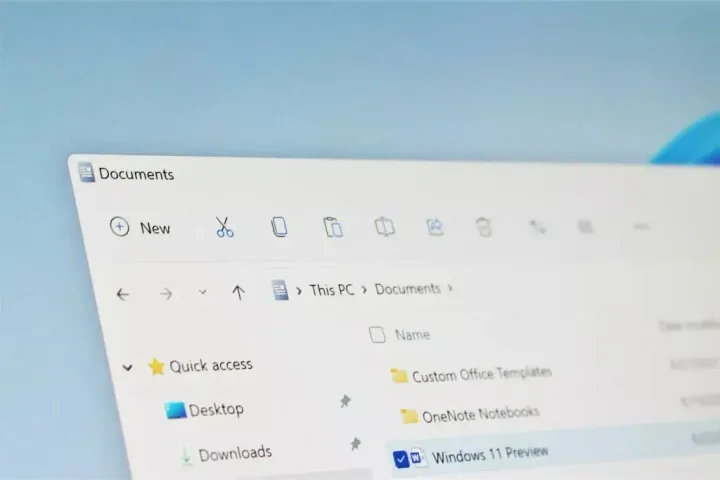This screenshot has height=480, width=720.
Task: Uncheck the Windows 11 Preview file checkbox
Action: tap(401, 459)
